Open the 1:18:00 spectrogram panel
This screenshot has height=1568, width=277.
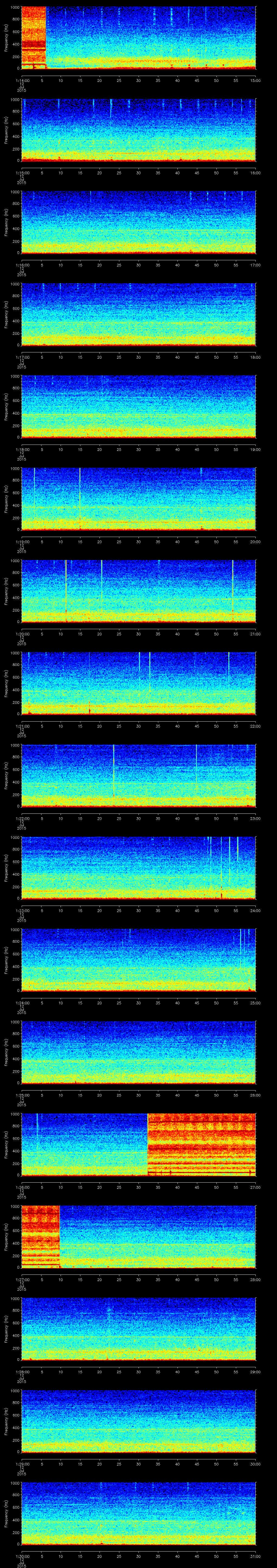(138, 407)
